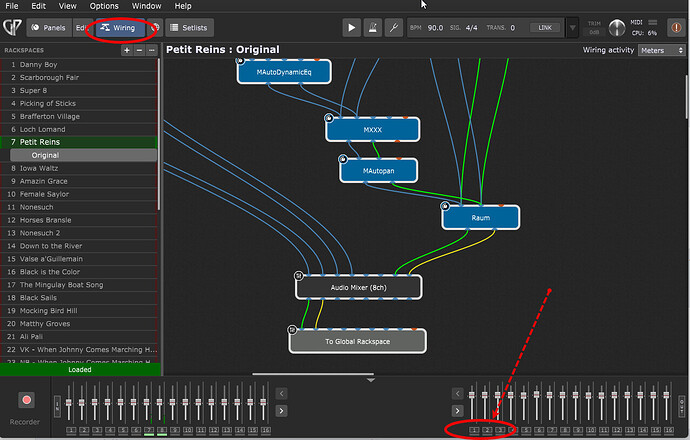Select the Raum plugin block
690x440 pixels.
(481, 217)
